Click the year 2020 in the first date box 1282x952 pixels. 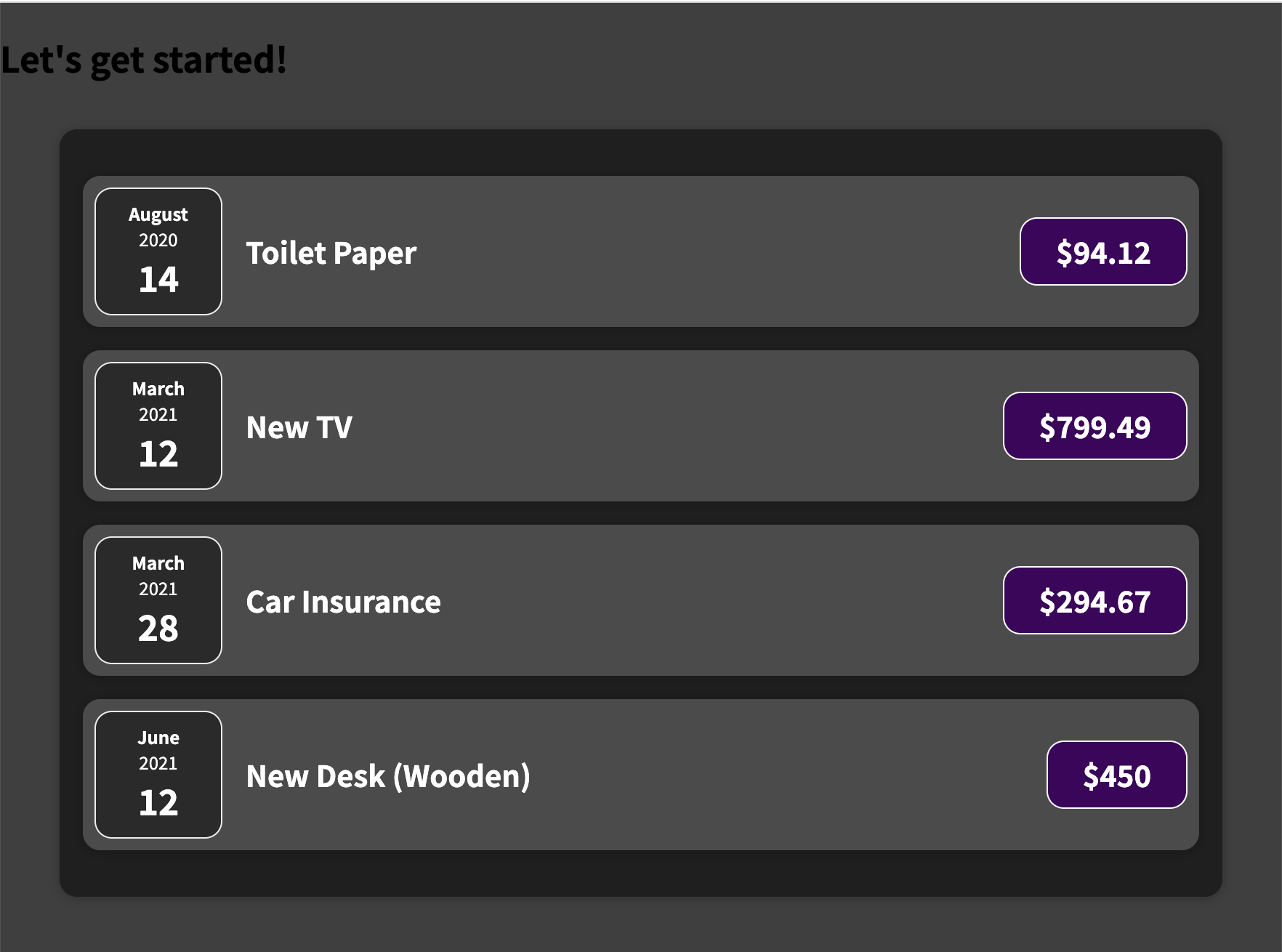tap(158, 241)
